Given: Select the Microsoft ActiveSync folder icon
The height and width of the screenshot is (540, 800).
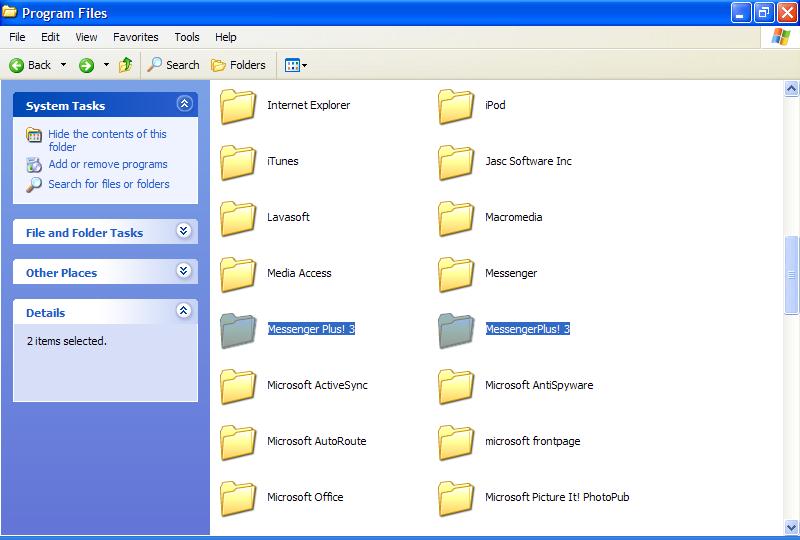Looking at the screenshot, I should coord(238,386).
